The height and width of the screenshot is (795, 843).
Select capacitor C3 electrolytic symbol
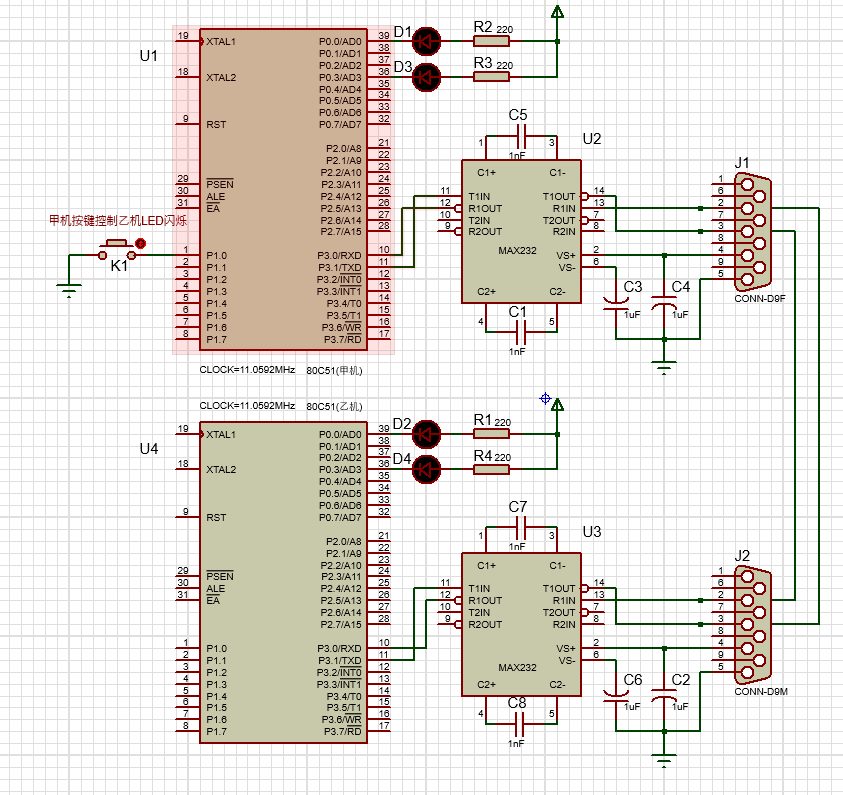[616, 305]
